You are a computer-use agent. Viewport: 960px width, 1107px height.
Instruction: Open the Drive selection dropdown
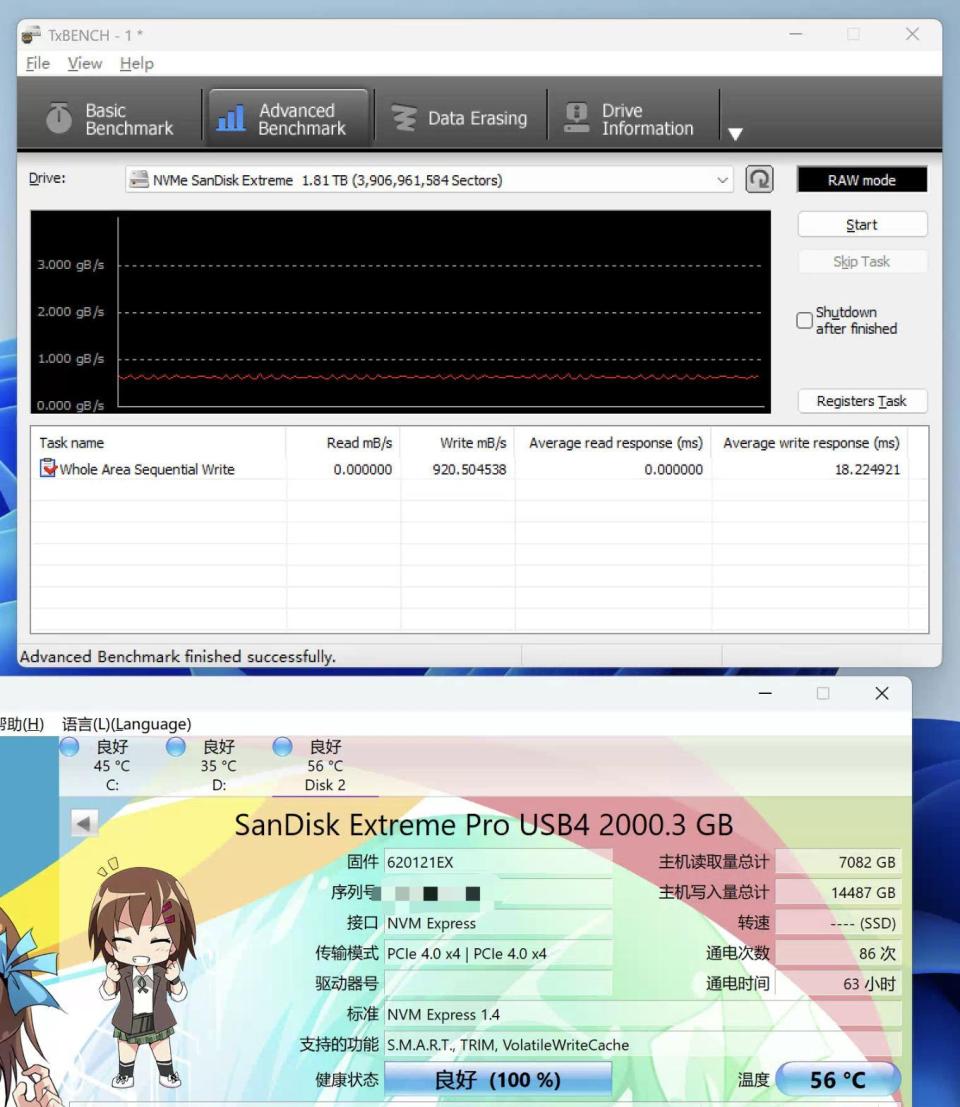click(x=429, y=180)
